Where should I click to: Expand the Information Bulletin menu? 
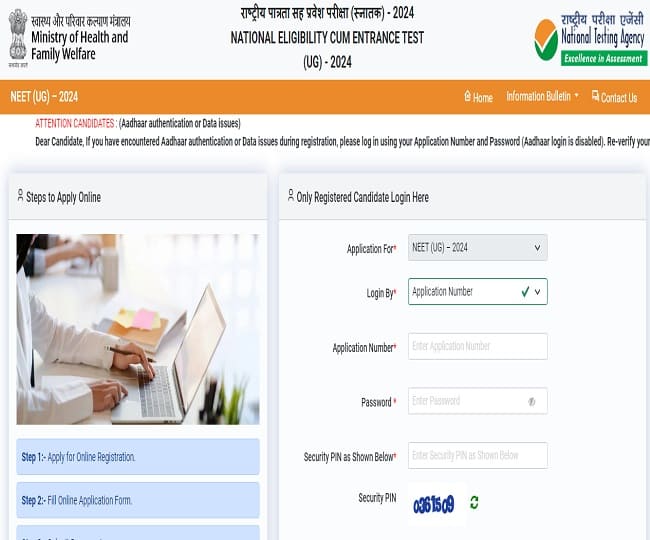tap(542, 97)
